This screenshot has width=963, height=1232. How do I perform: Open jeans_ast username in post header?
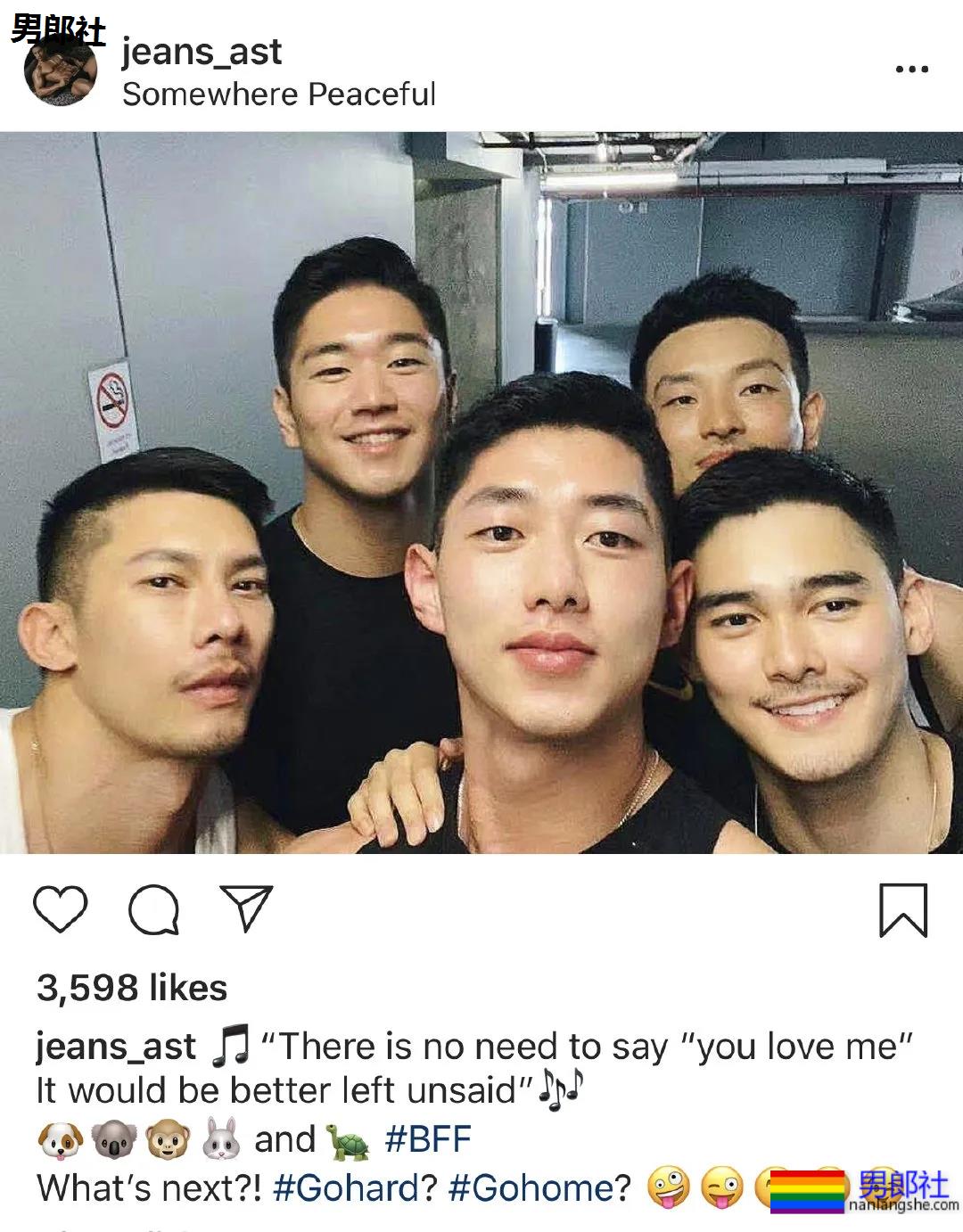coord(202,52)
